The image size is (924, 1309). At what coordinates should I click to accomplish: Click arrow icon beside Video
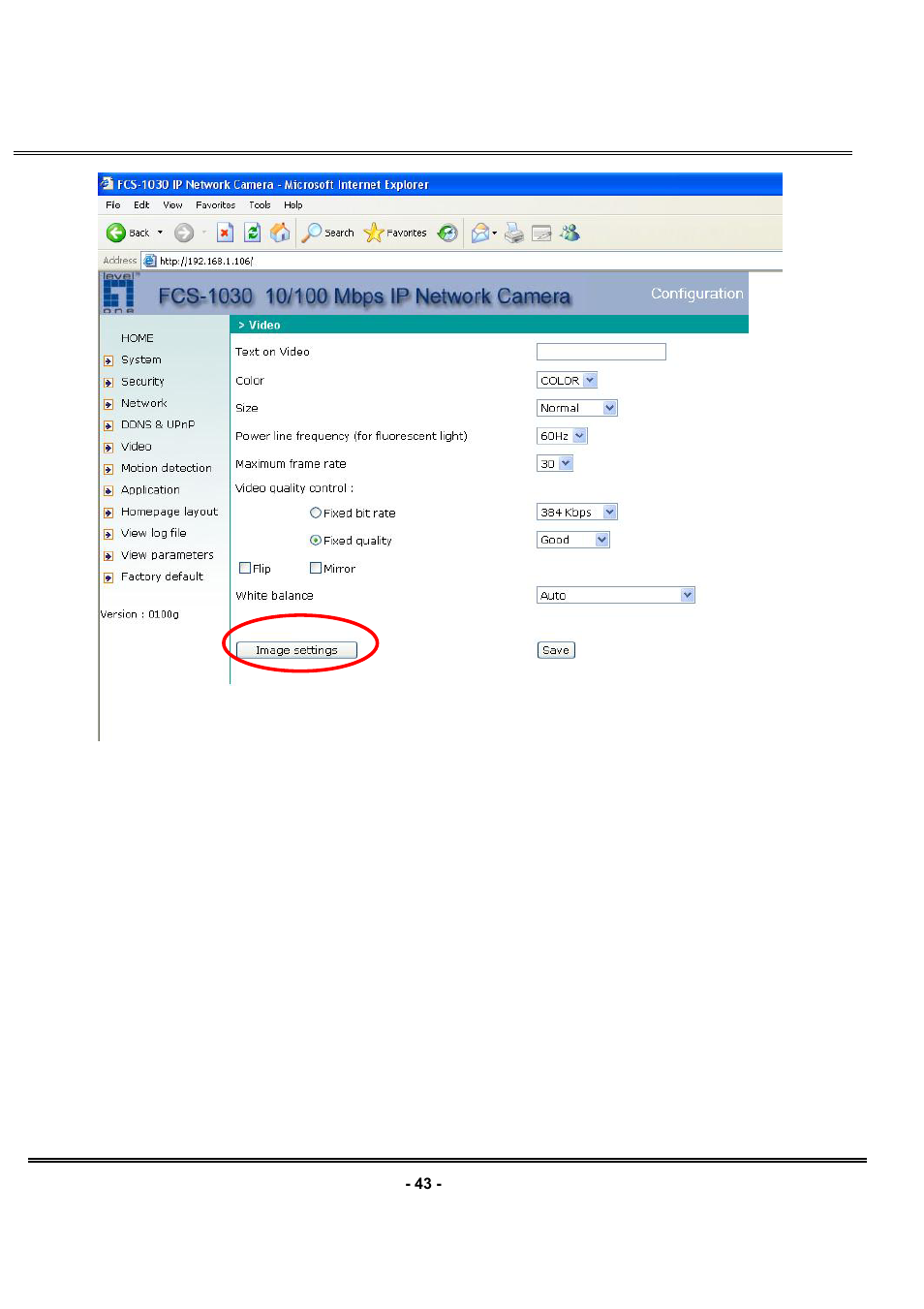tap(108, 448)
